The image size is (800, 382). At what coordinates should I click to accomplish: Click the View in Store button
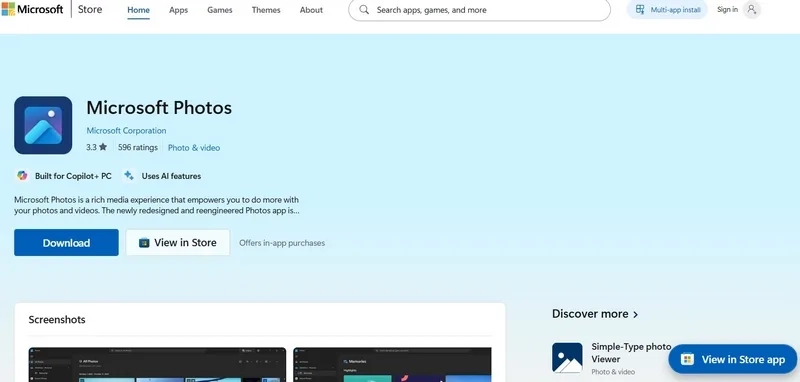(178, 242)
